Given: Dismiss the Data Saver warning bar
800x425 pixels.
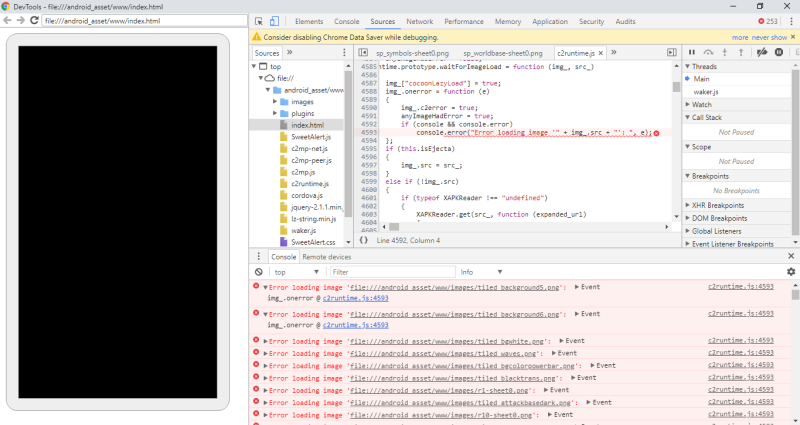Looking at the screenshot, I should pos(793,37).
